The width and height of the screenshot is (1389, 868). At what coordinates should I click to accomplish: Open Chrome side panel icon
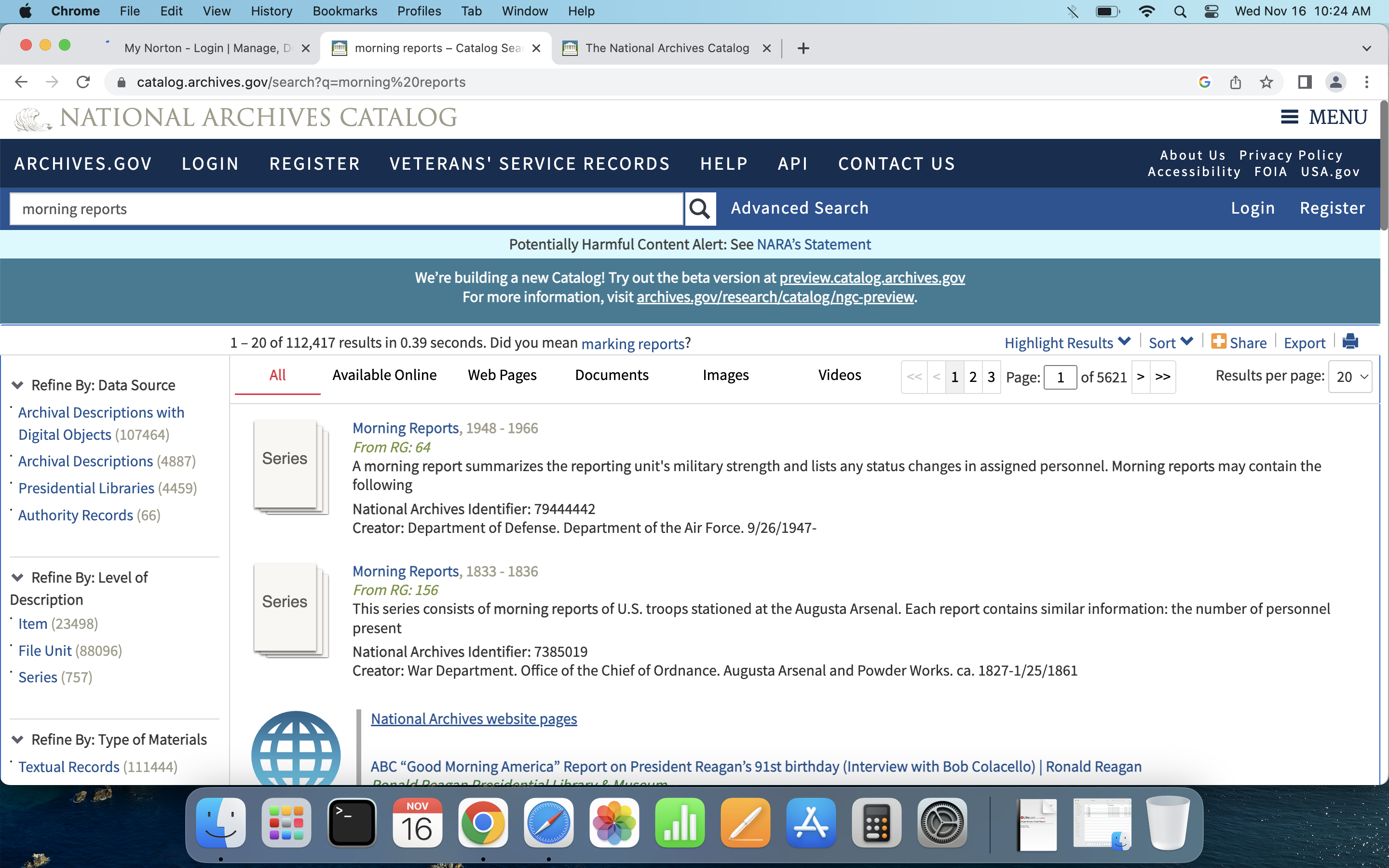[1304, 82]
